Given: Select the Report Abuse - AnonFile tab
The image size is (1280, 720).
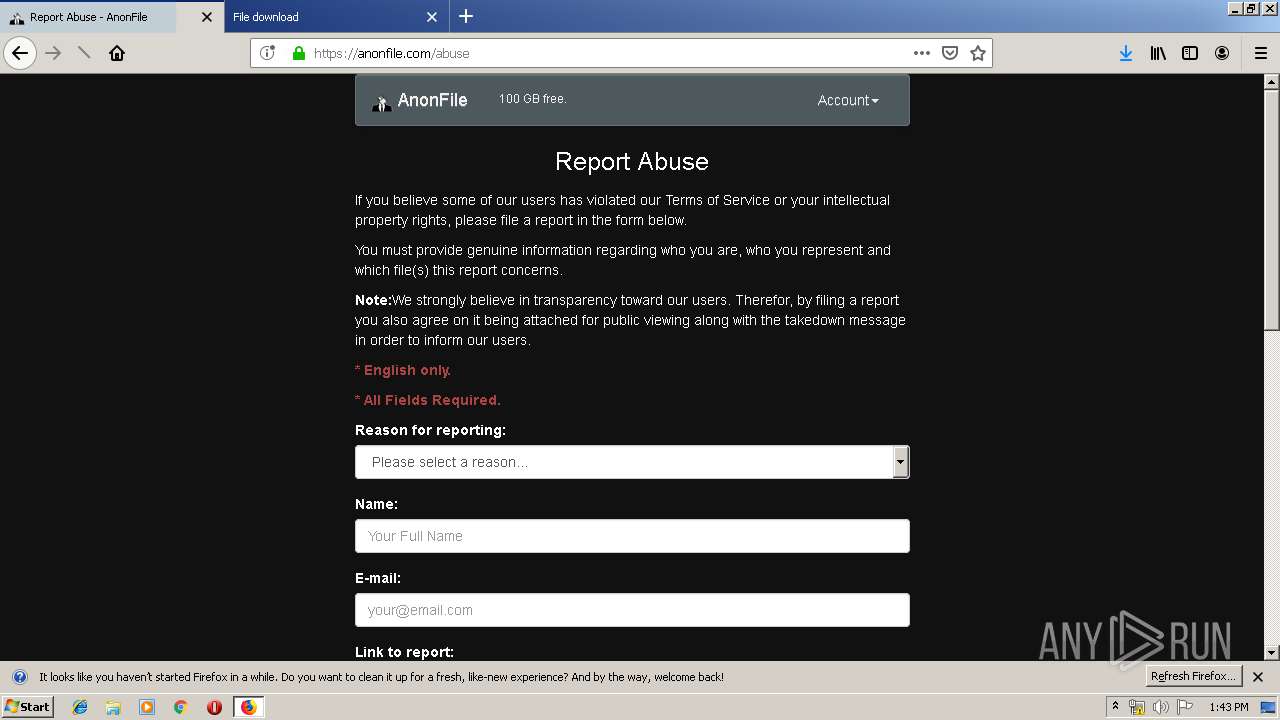Looking at the screenshot, I should [x=111, y=17].
